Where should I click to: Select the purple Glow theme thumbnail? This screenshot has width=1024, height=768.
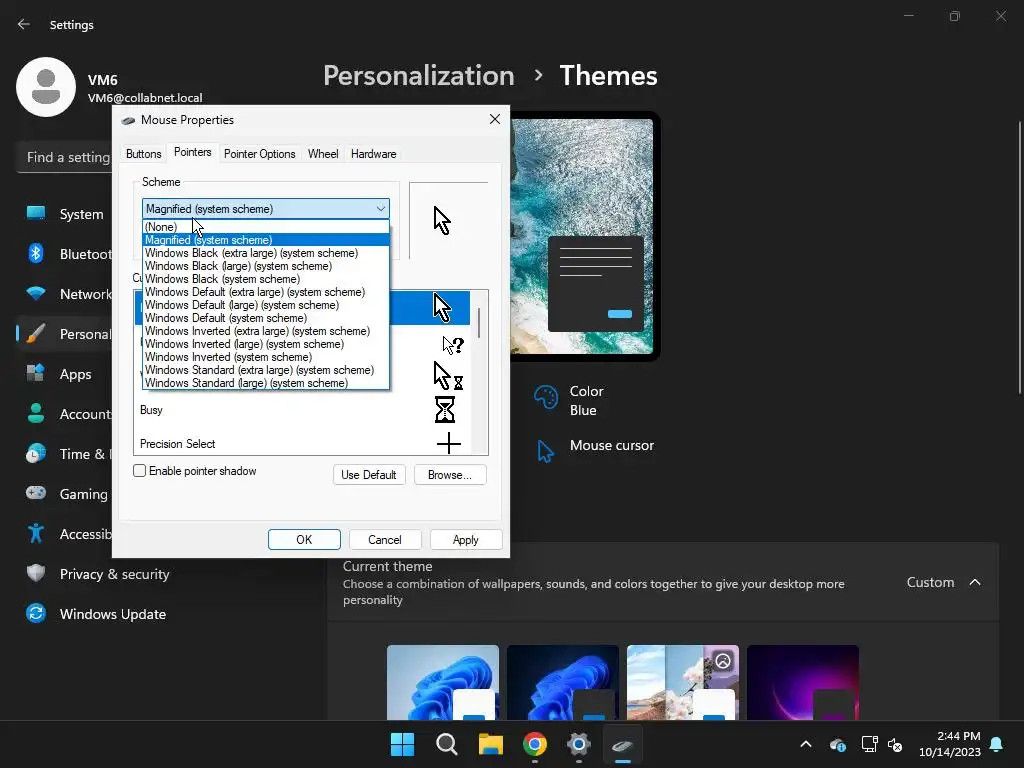point(803,682)
